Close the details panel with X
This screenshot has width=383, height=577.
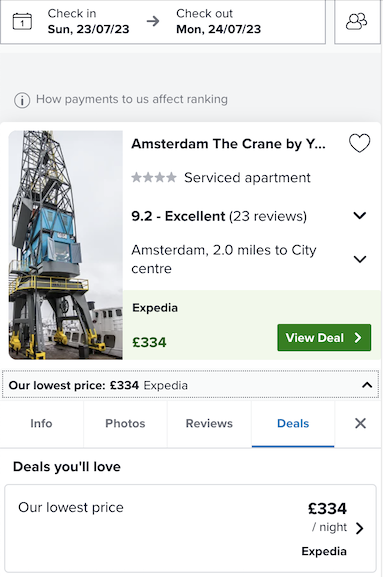(x=360, y=423)
